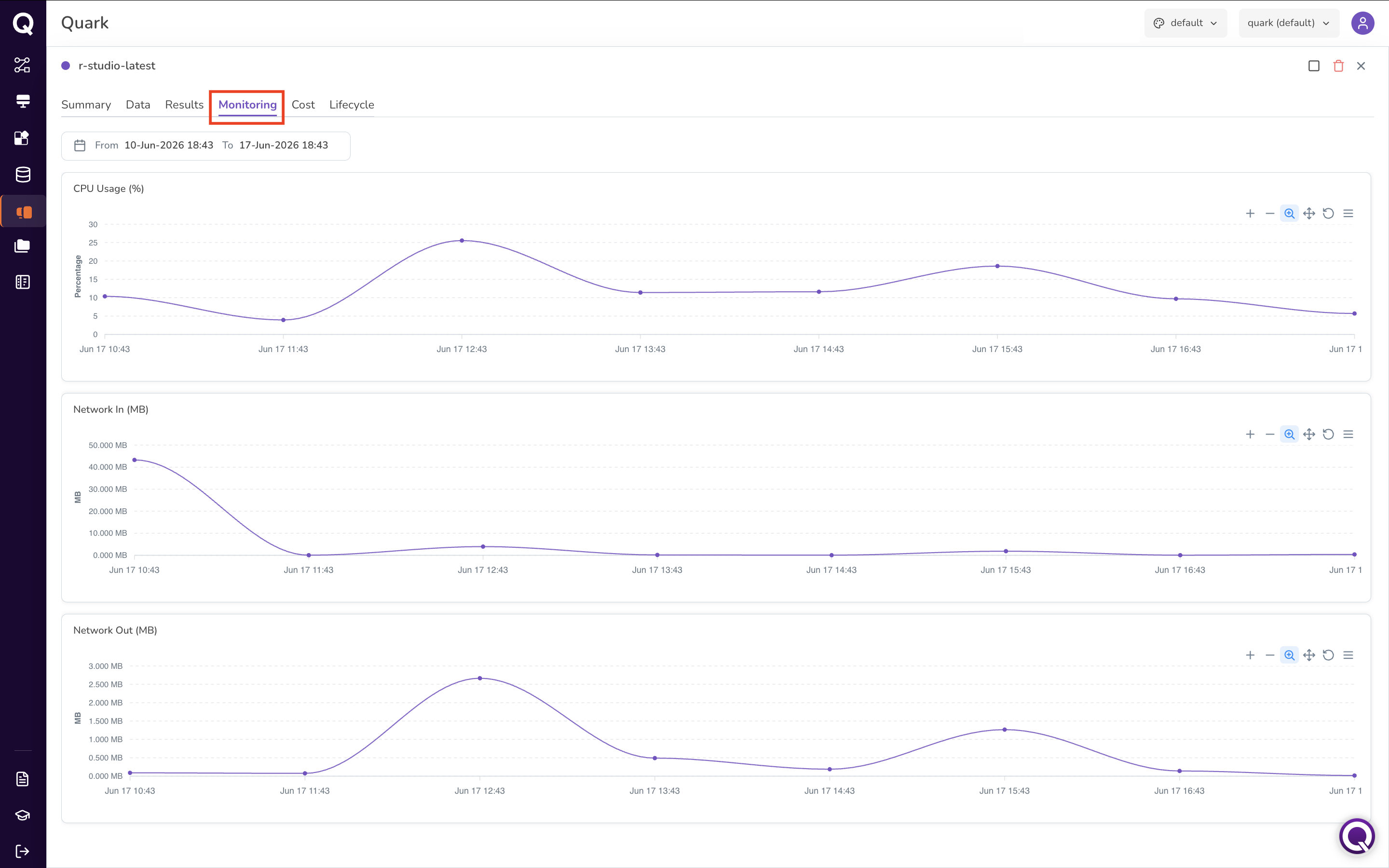Click the Network Out peak point at Jun 17 12:43
This screenshot has height=868, width=1389.
pos(480,678)
